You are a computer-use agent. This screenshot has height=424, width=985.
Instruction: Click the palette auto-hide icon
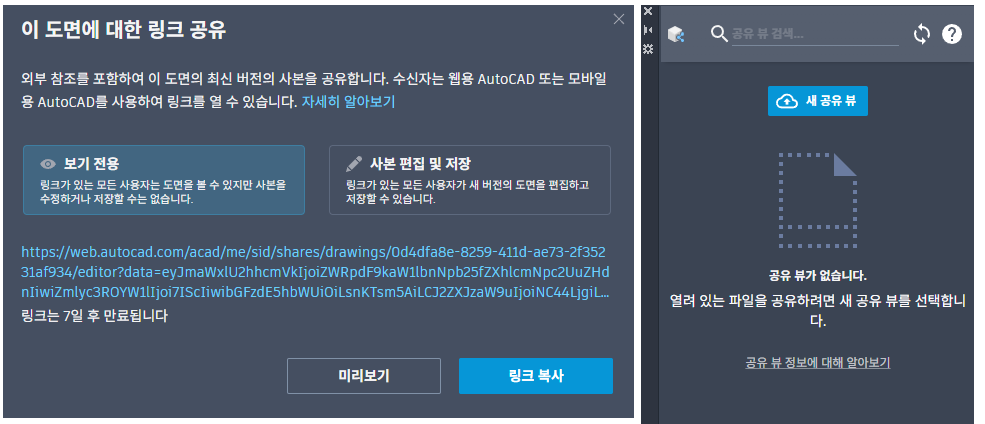tap(648, 30)
